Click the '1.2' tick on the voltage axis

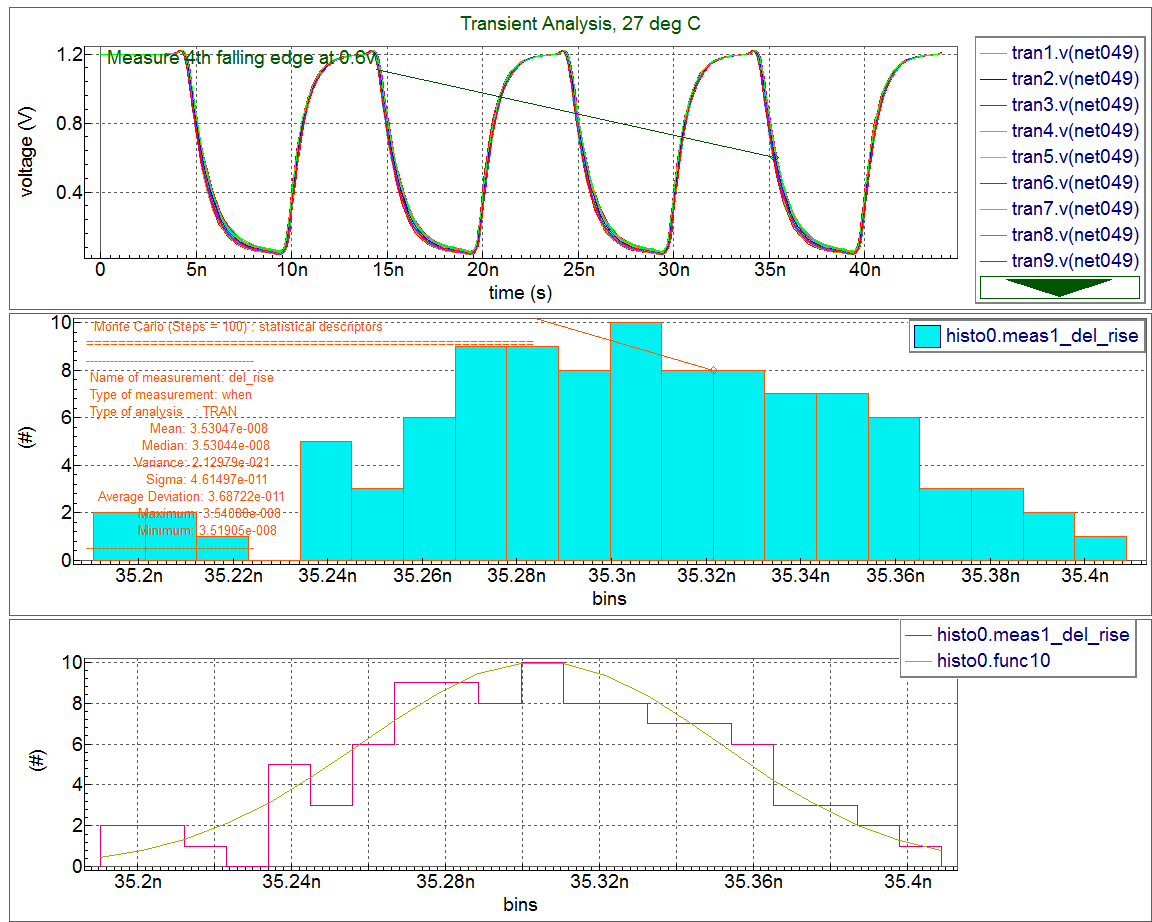[x=70, y=54]
